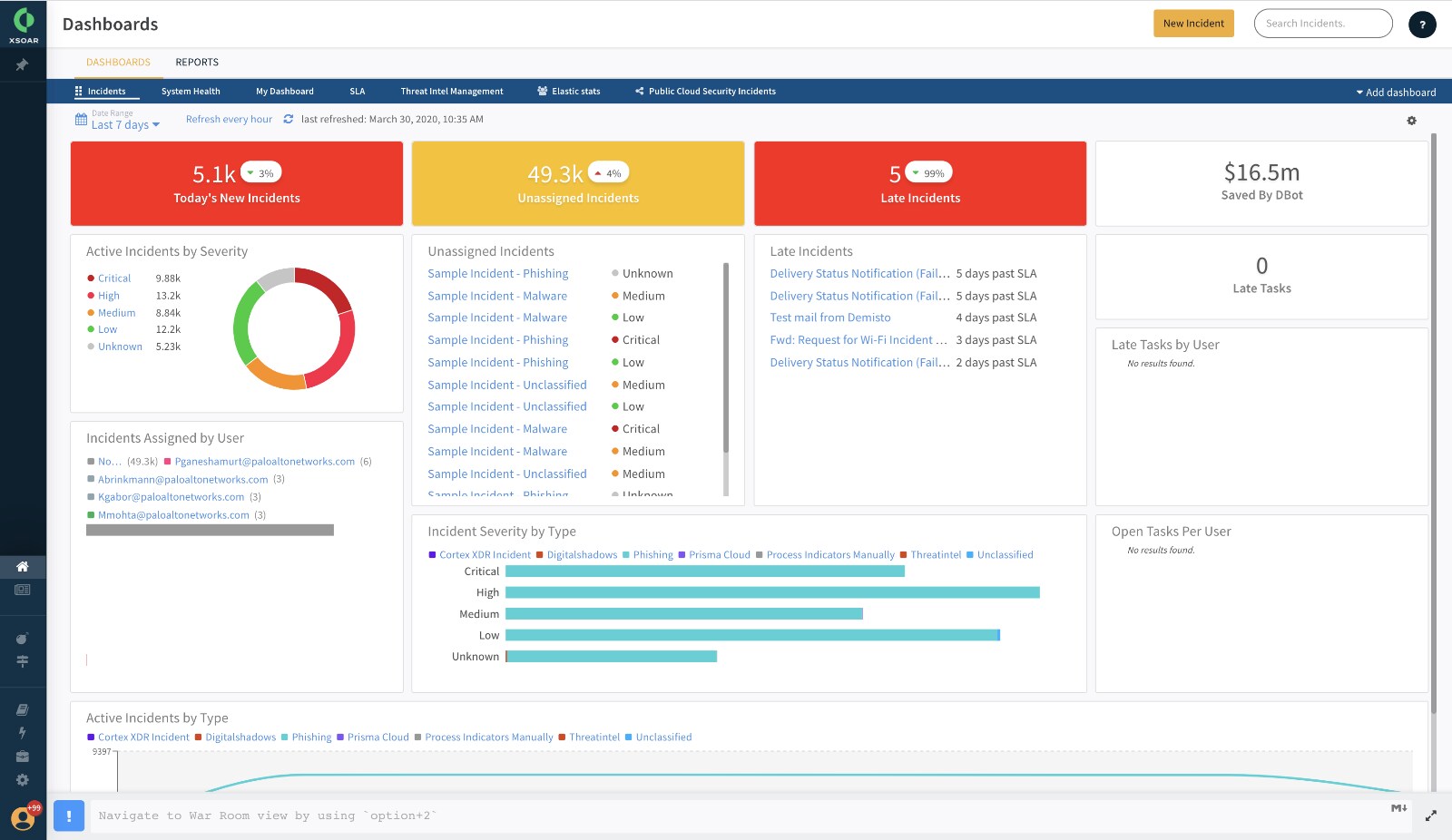Open the home icon in the sidebar

click(x=23, y=567)
